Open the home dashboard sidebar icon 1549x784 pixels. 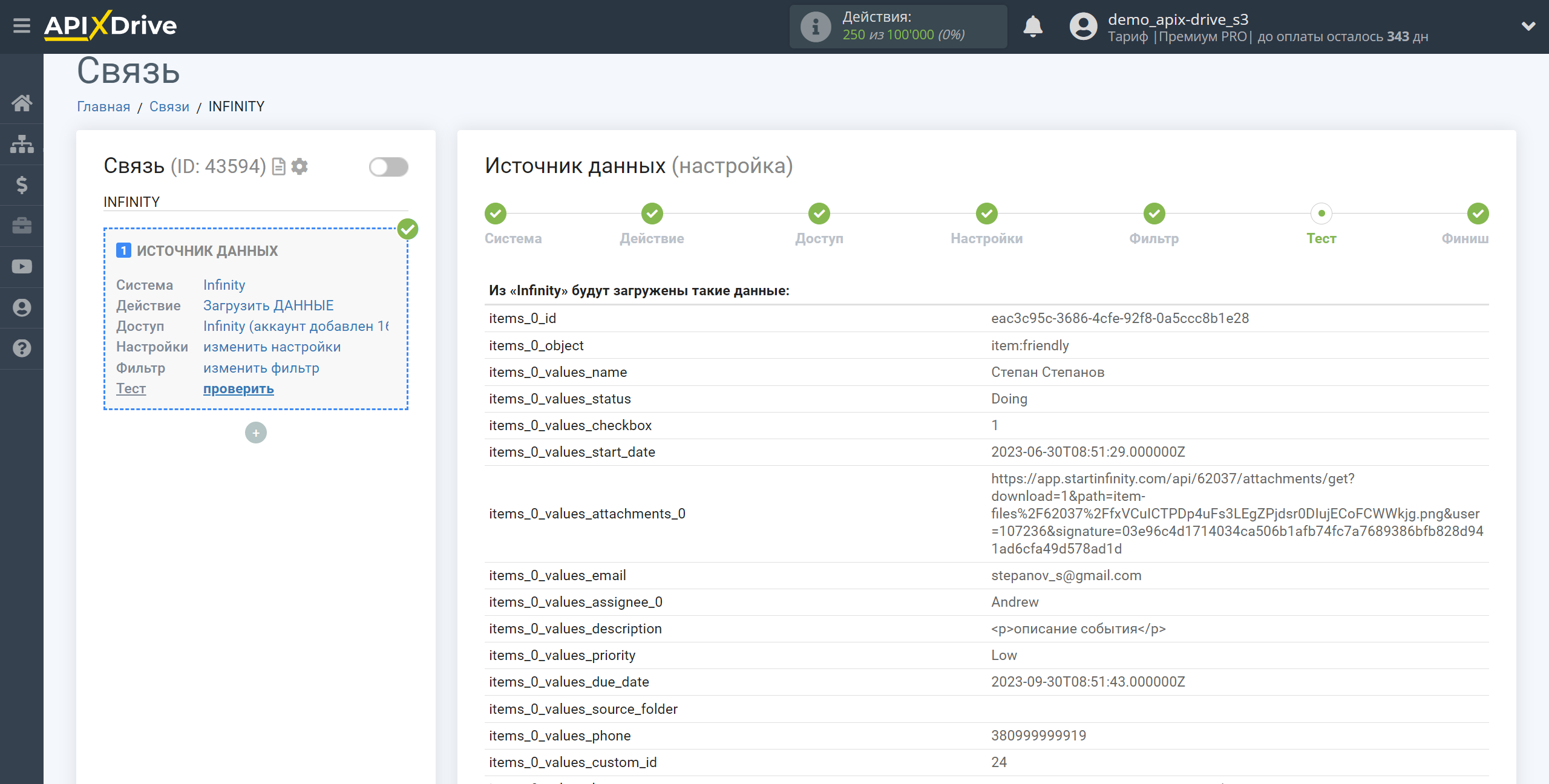pos(22,103)
